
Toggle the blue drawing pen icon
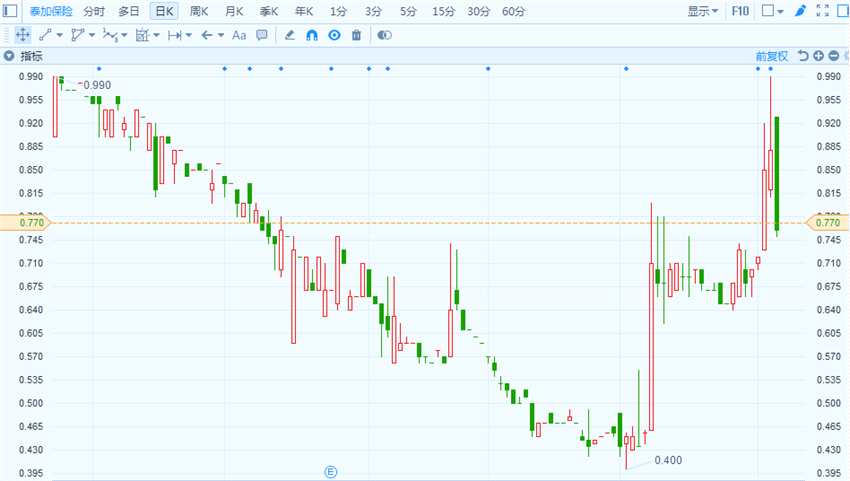point(800,11)
